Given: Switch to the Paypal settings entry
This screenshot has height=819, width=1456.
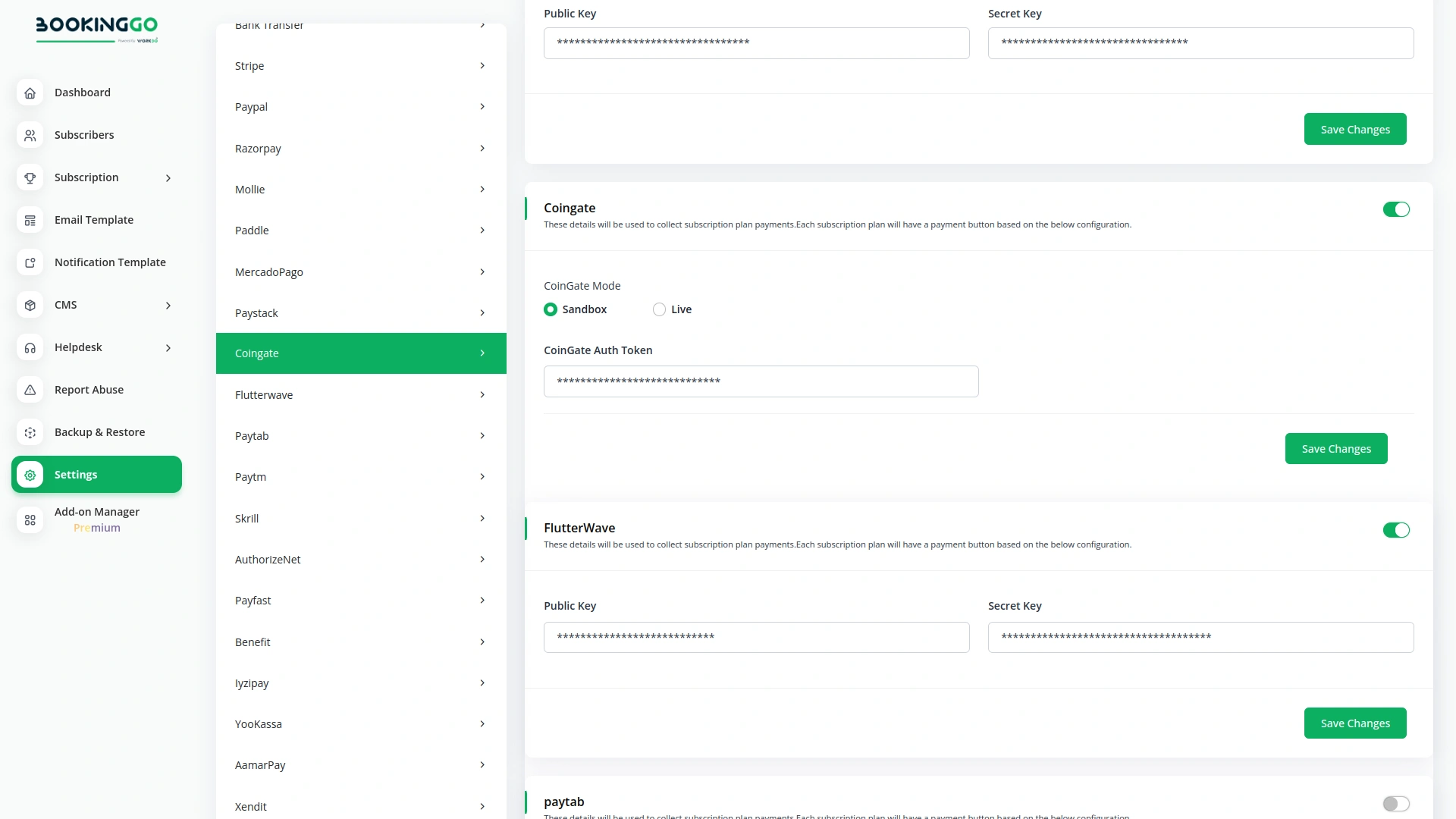Looking at the screenshot, I should (360, 107).
